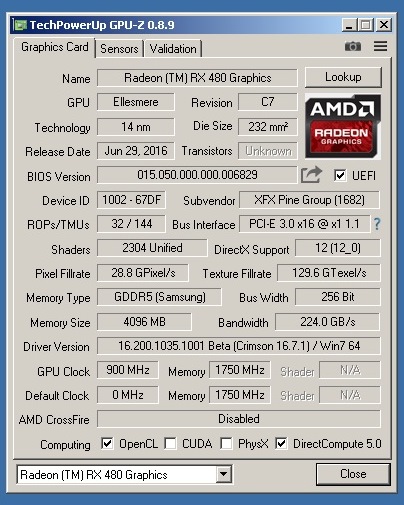Toggle the PhysX checkbox
404x505 pixels.
(226, 444)
